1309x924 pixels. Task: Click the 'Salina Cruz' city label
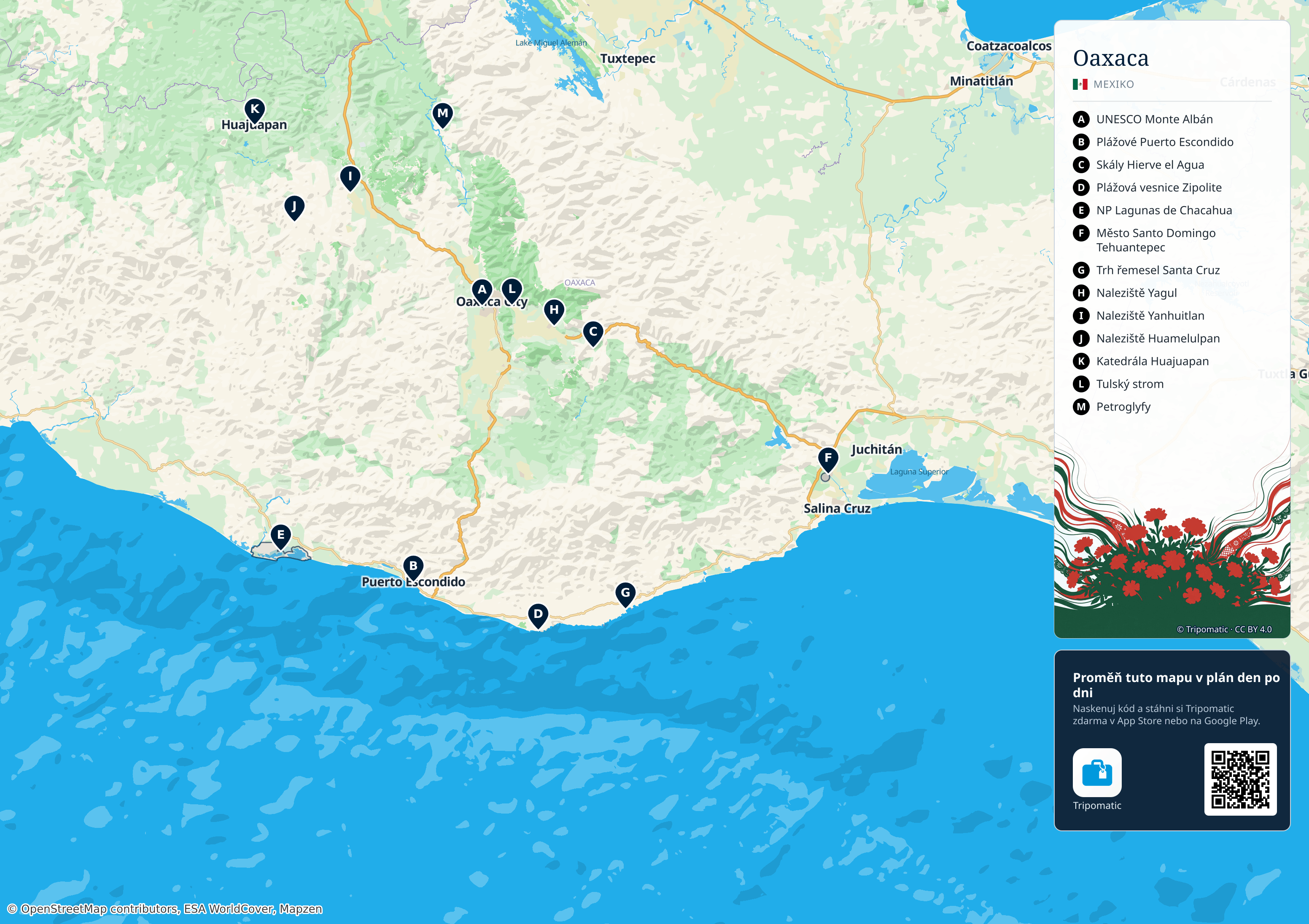tap(837, 508)
